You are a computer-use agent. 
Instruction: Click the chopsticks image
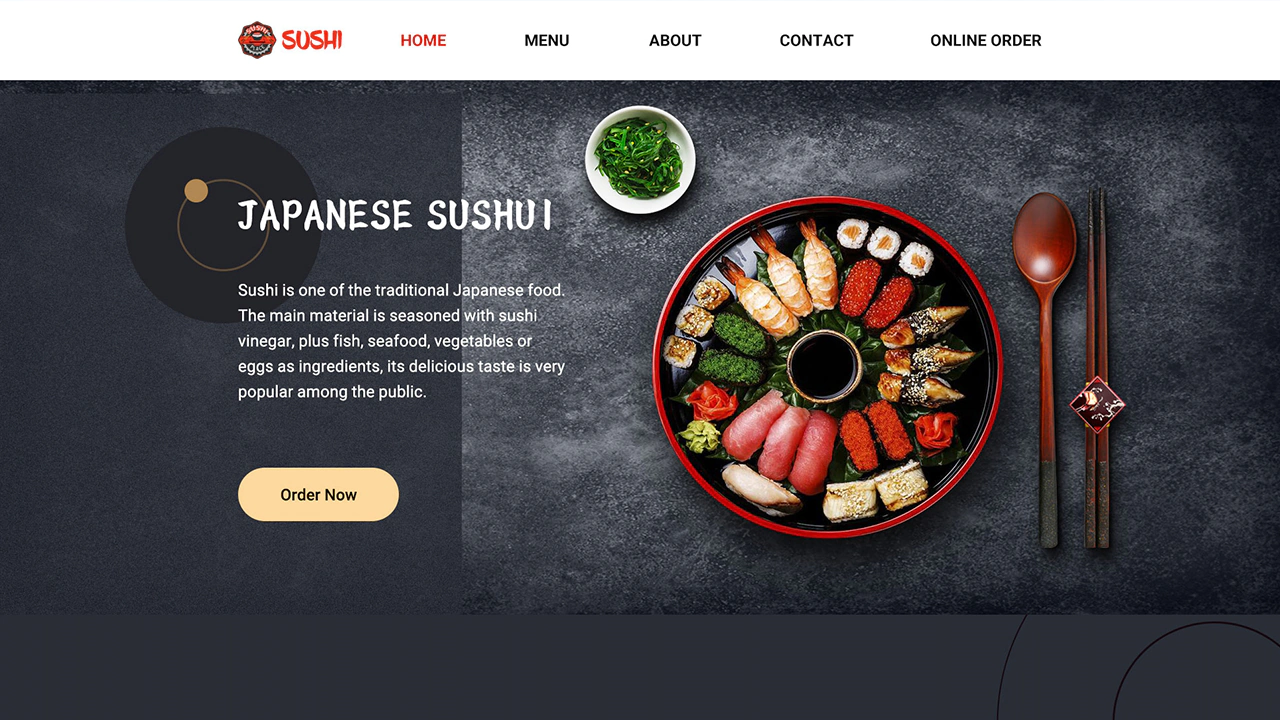tap(1098, 368)
